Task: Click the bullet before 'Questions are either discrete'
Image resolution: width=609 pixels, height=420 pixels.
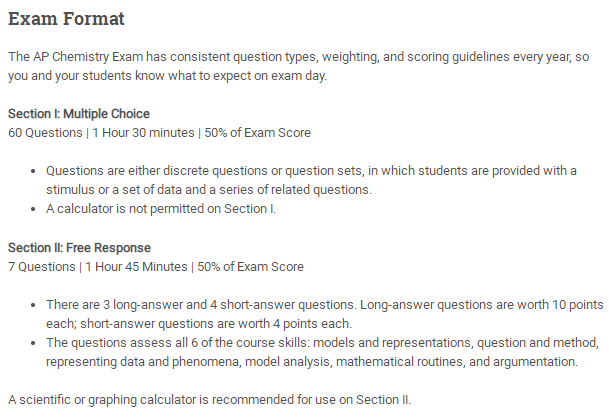Action: point(33,171)
